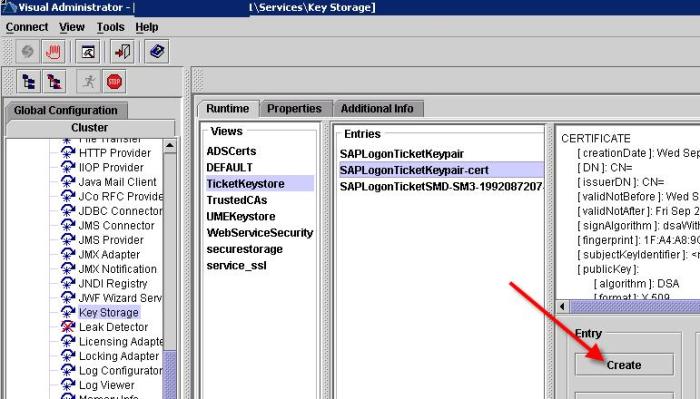
Task: Click scroll up arrow in services tree
Action: [x=170, y=146]
